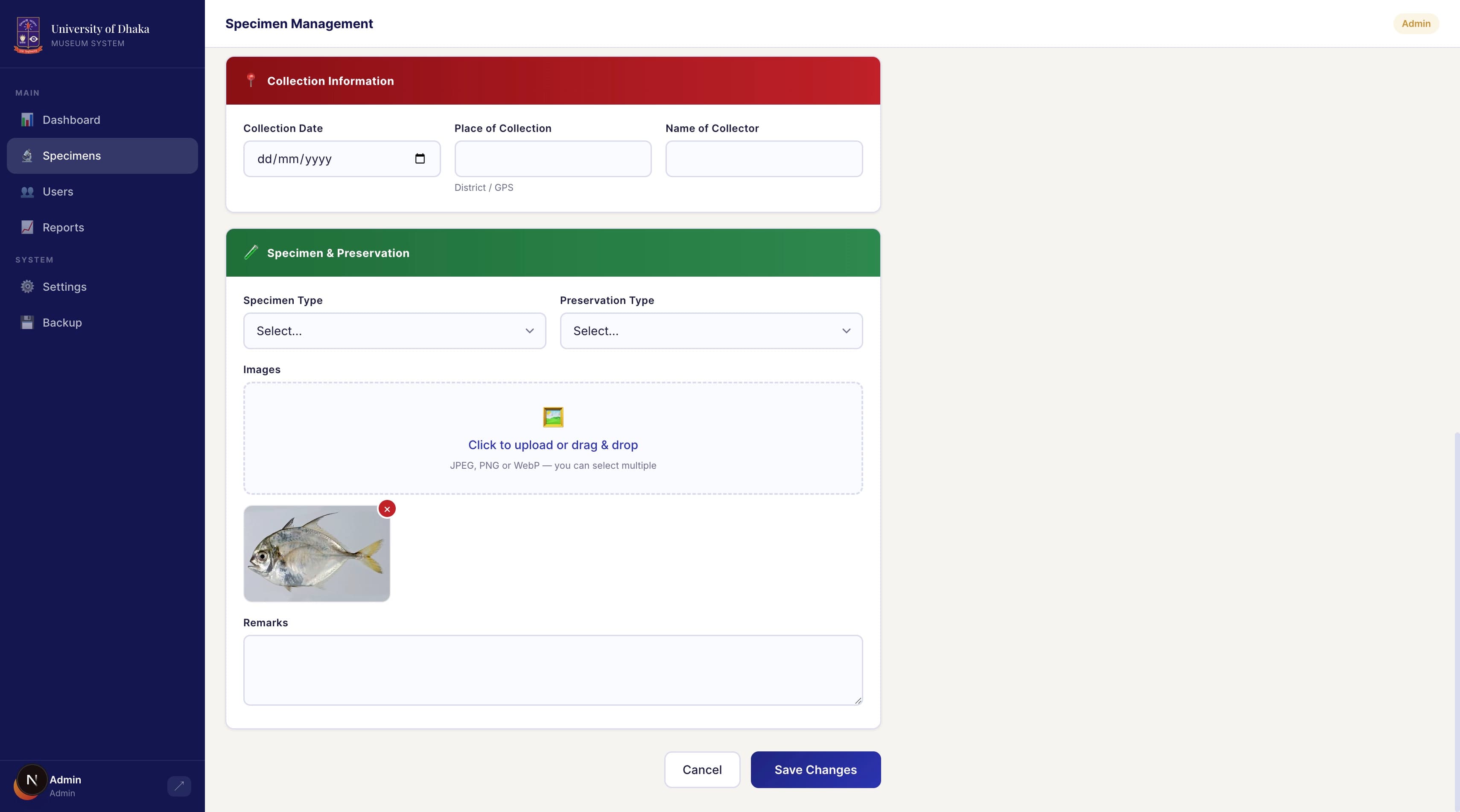The height and width of the screenshot is (812, 1460).
Task: Remove the uploaded fish image
Action: point(387,509)
